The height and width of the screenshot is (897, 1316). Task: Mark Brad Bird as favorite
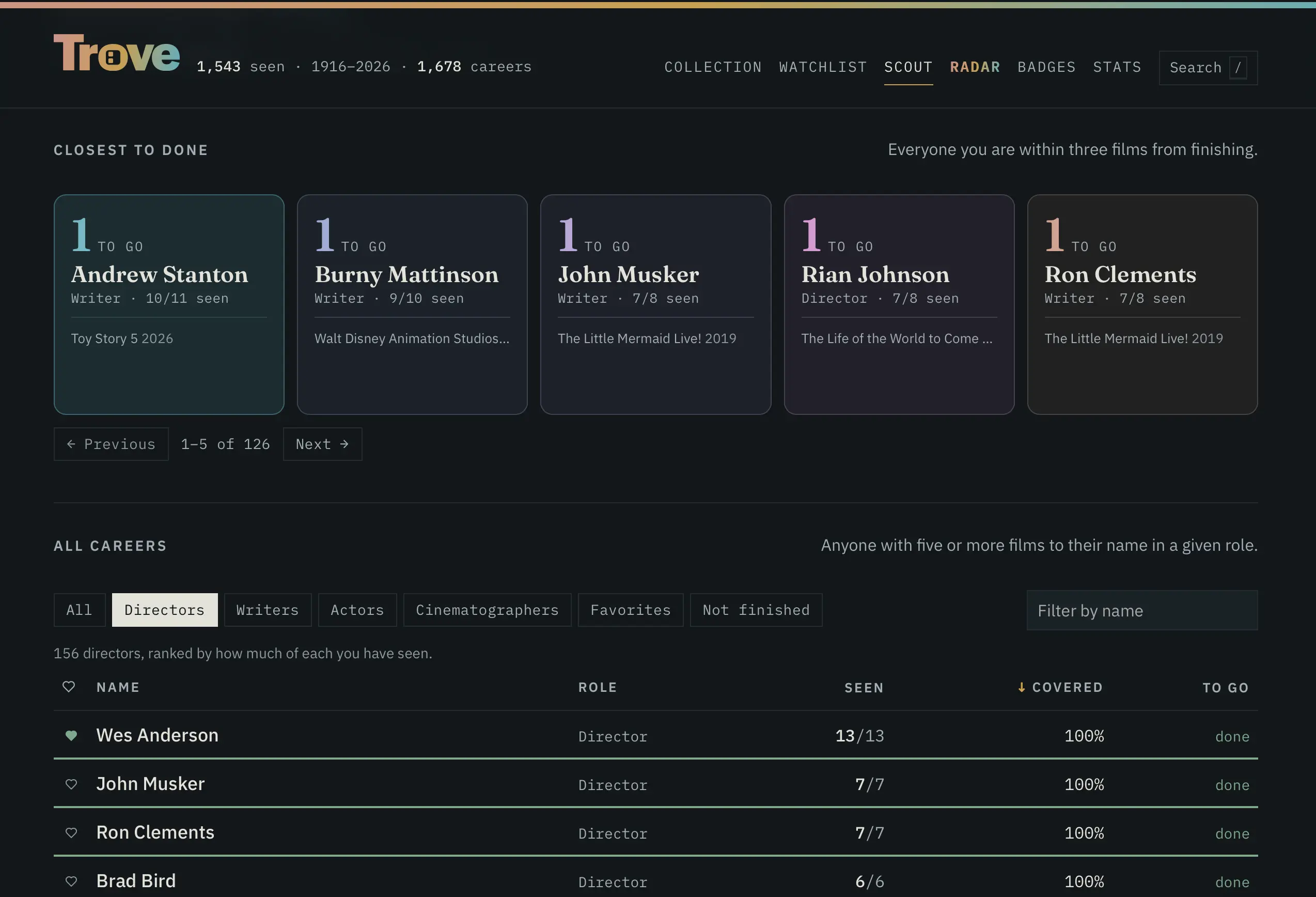point(71,881)
